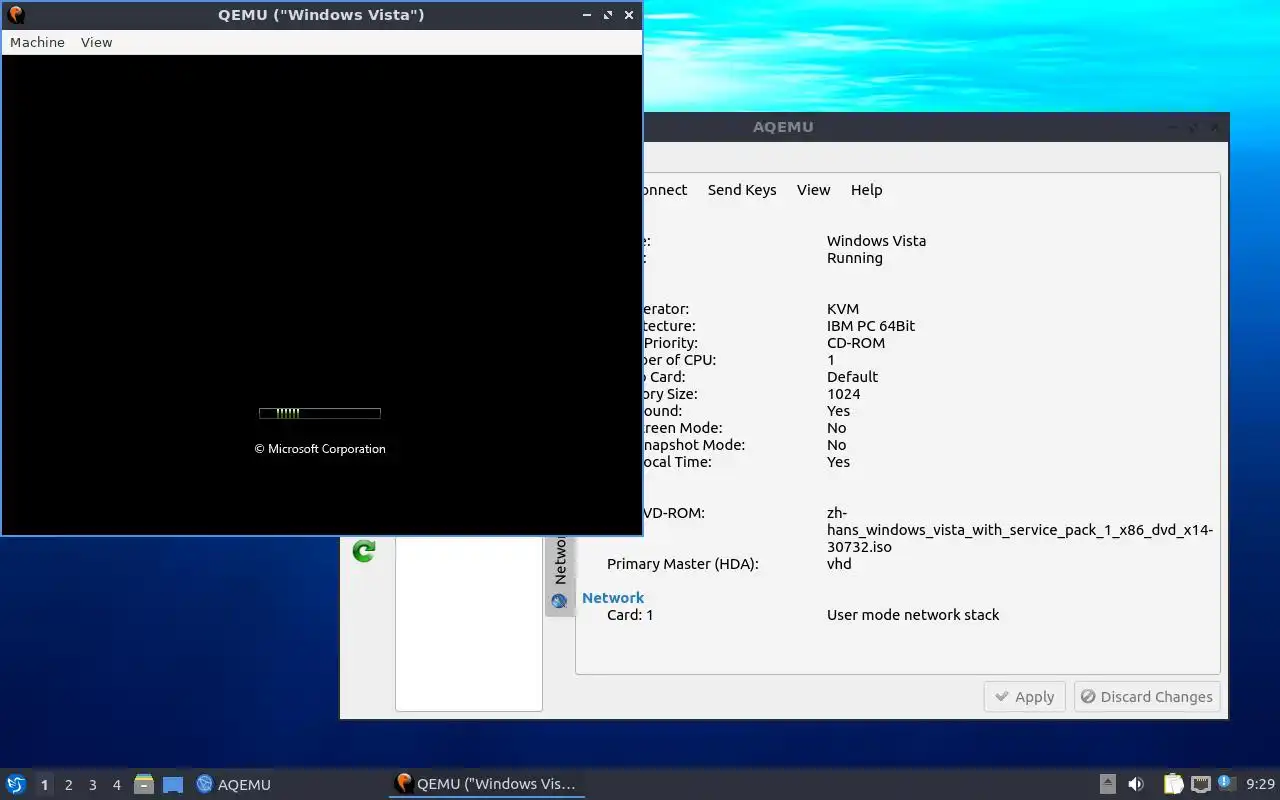The image size is (1280, 800).
Task: Click the Discard Changes button
Action: 1146,697
